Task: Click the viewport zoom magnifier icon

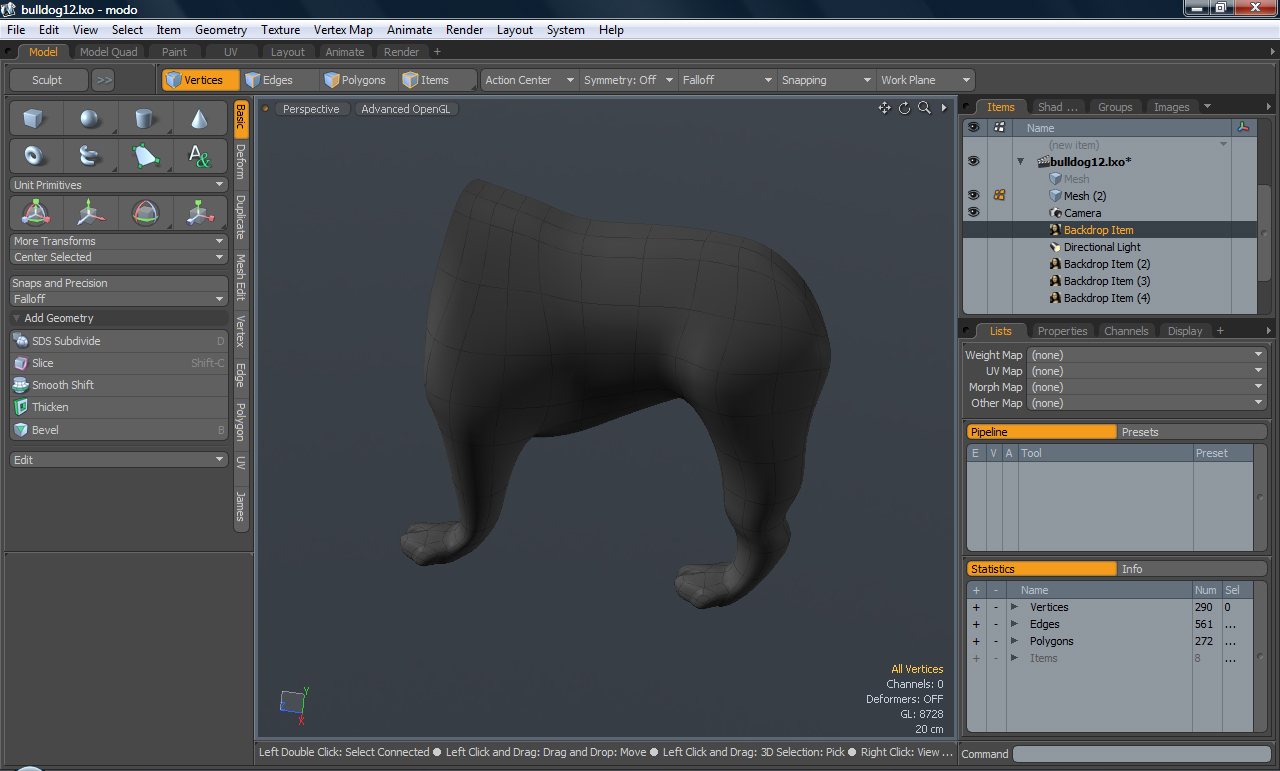Action: click(x=925, y=108)
